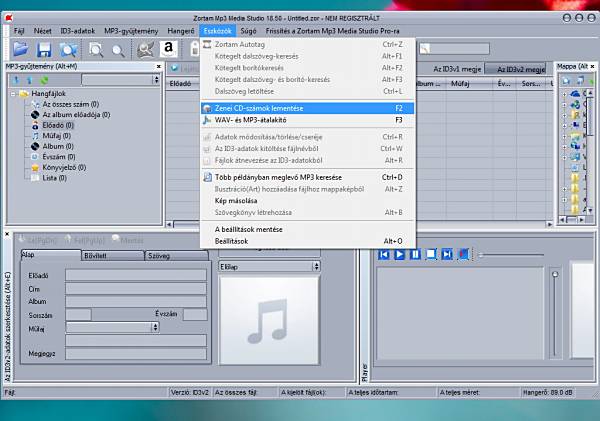
Task: Click the Cím input field
Action: [136, 289]
